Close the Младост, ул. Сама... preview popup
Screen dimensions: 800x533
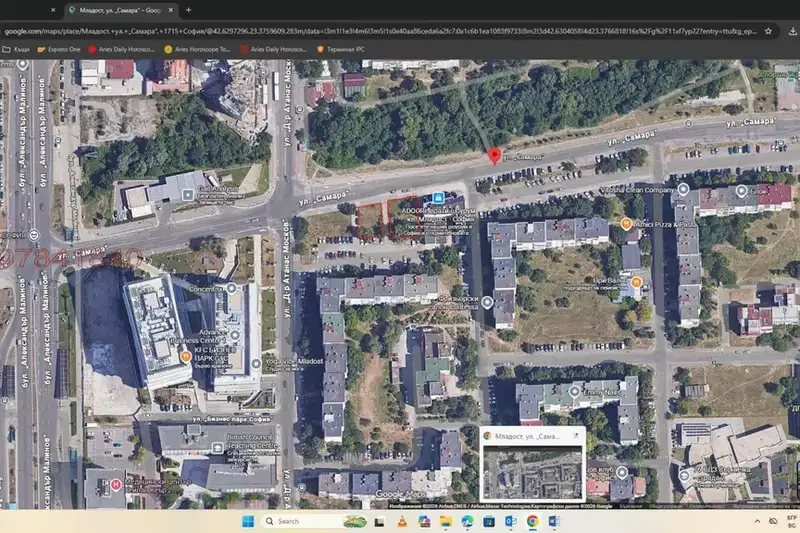[576, 436]
